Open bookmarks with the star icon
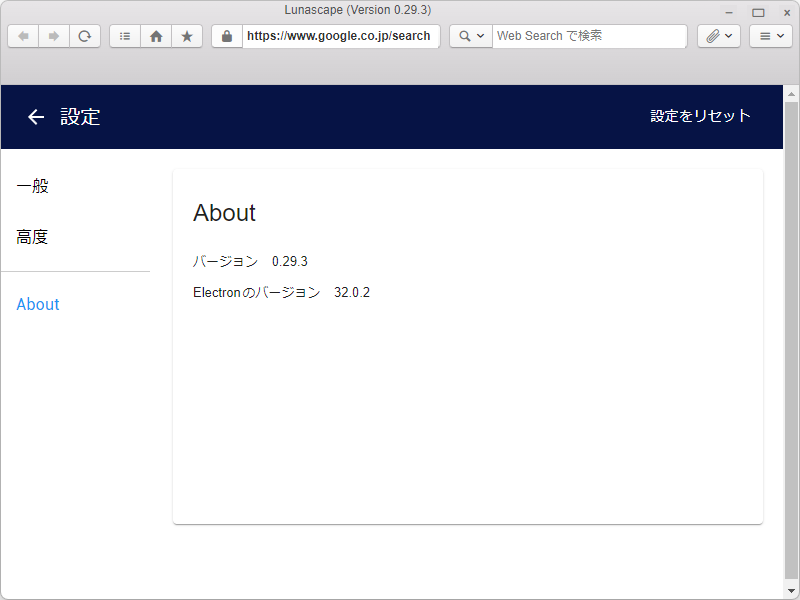 tap(187, 36)
